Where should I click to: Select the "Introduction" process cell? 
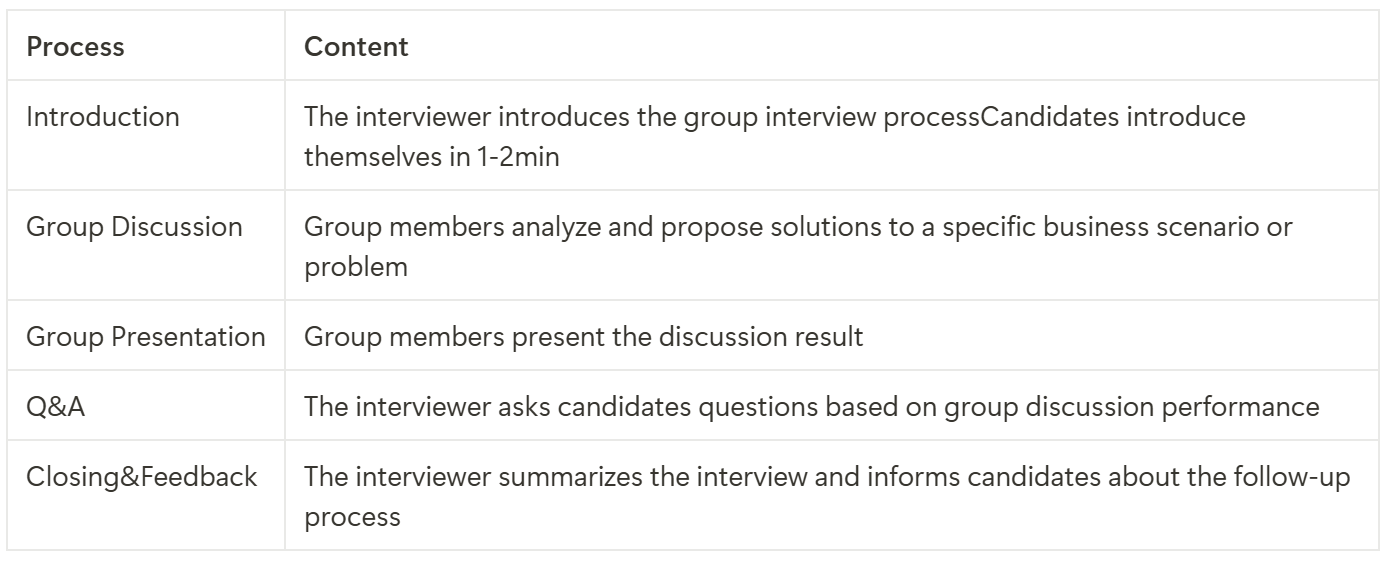103,116
